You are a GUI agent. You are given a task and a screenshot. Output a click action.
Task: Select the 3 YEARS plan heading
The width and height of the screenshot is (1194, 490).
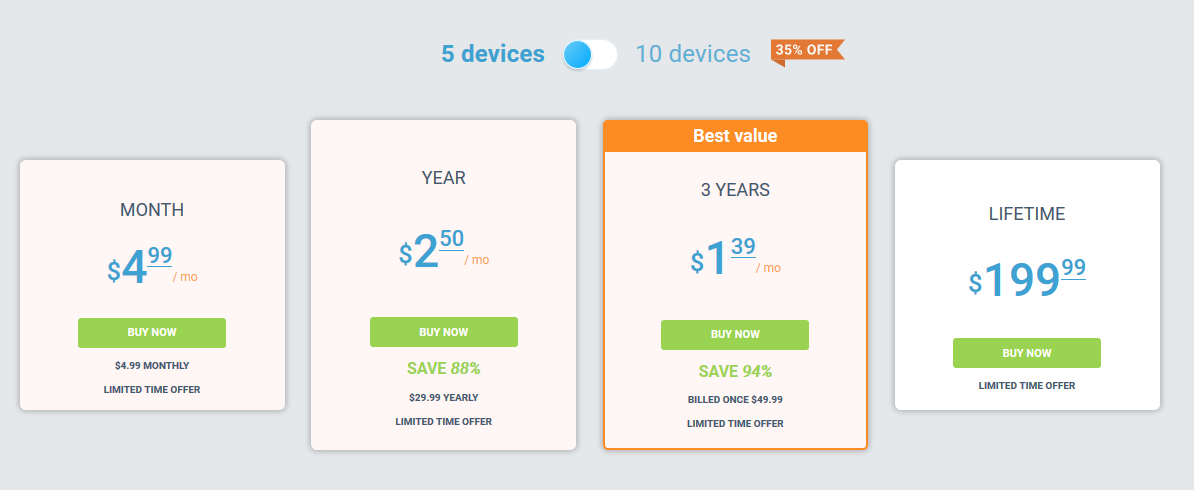(735, 190)
